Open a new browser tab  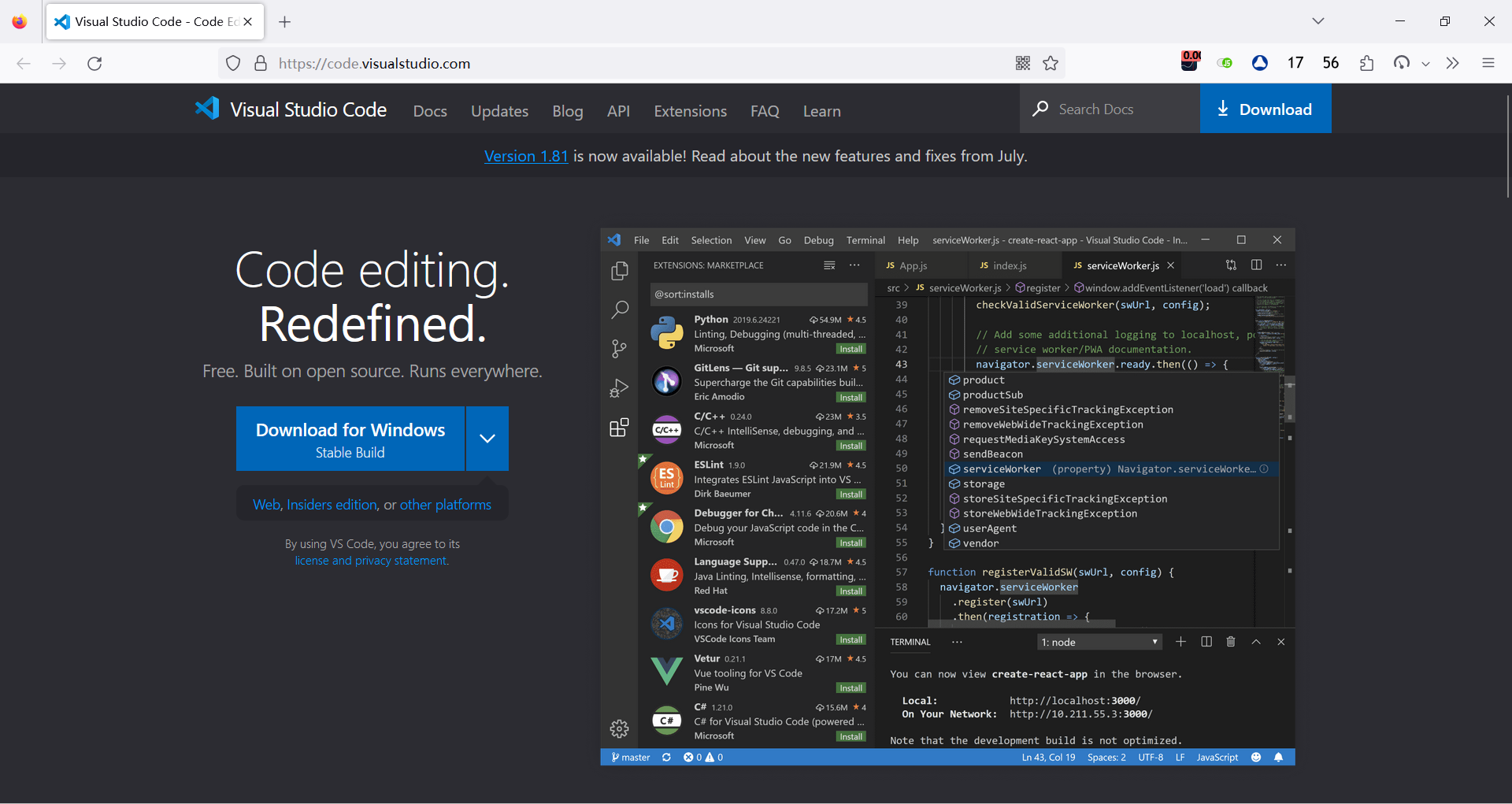[285, 22]
